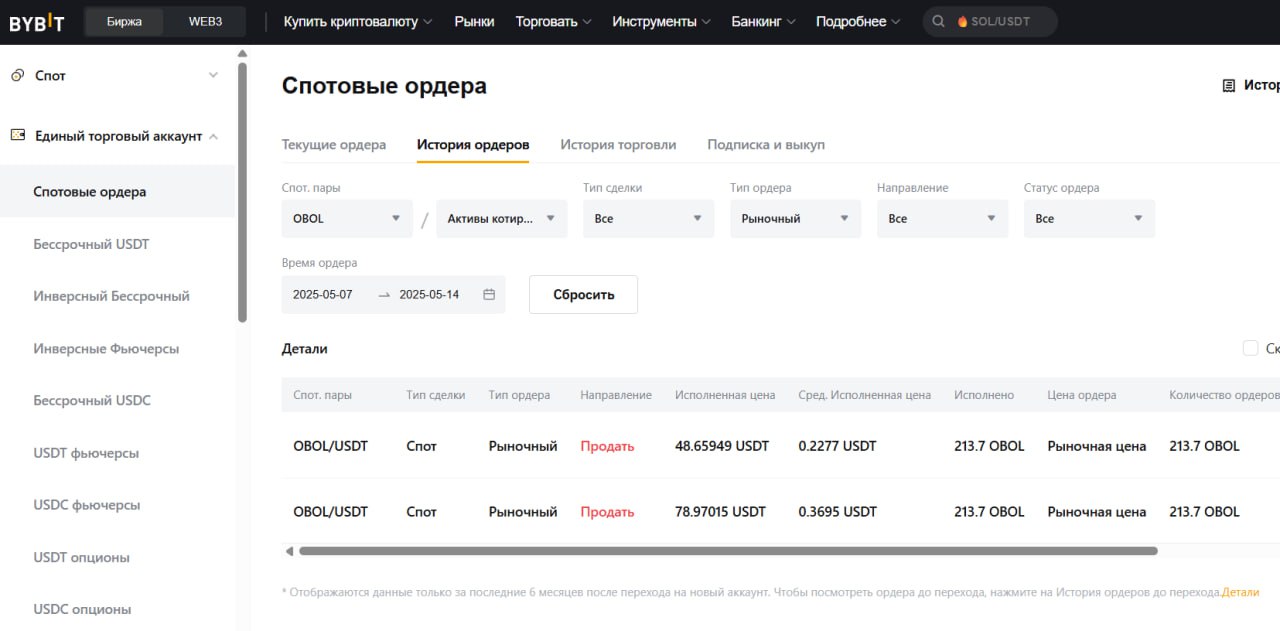
Task: Click Продать in the 0.3695 USDT row
Action: [607, 511]
